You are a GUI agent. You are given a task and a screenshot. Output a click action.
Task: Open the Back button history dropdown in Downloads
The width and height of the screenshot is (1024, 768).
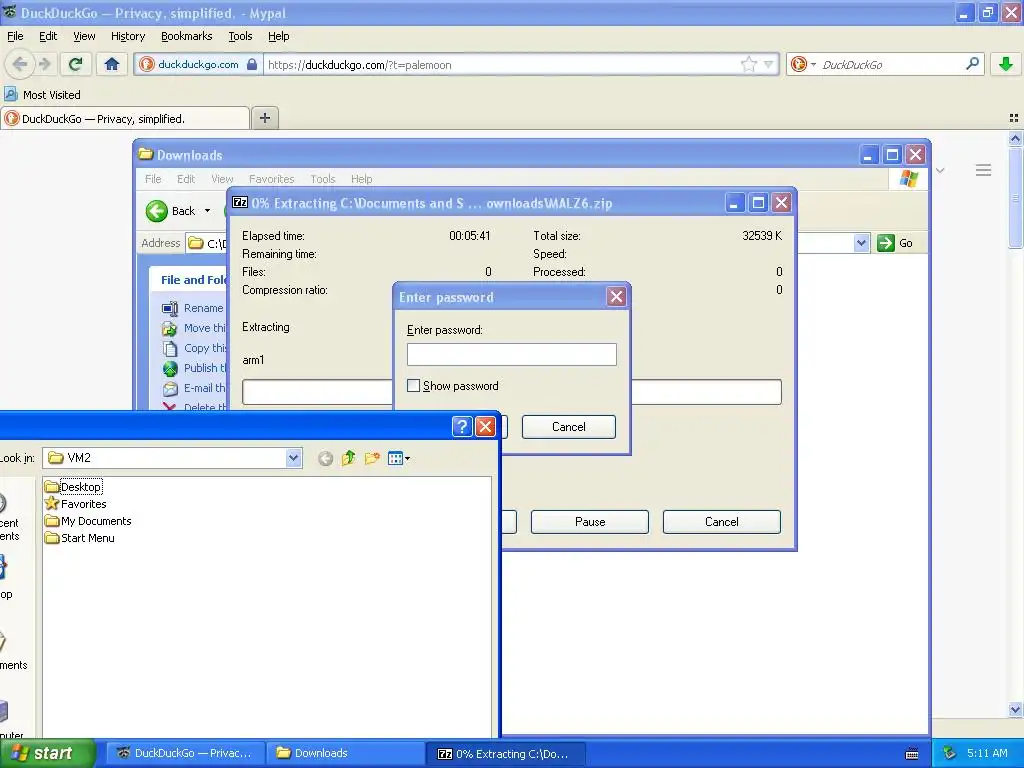pos(207,211)
